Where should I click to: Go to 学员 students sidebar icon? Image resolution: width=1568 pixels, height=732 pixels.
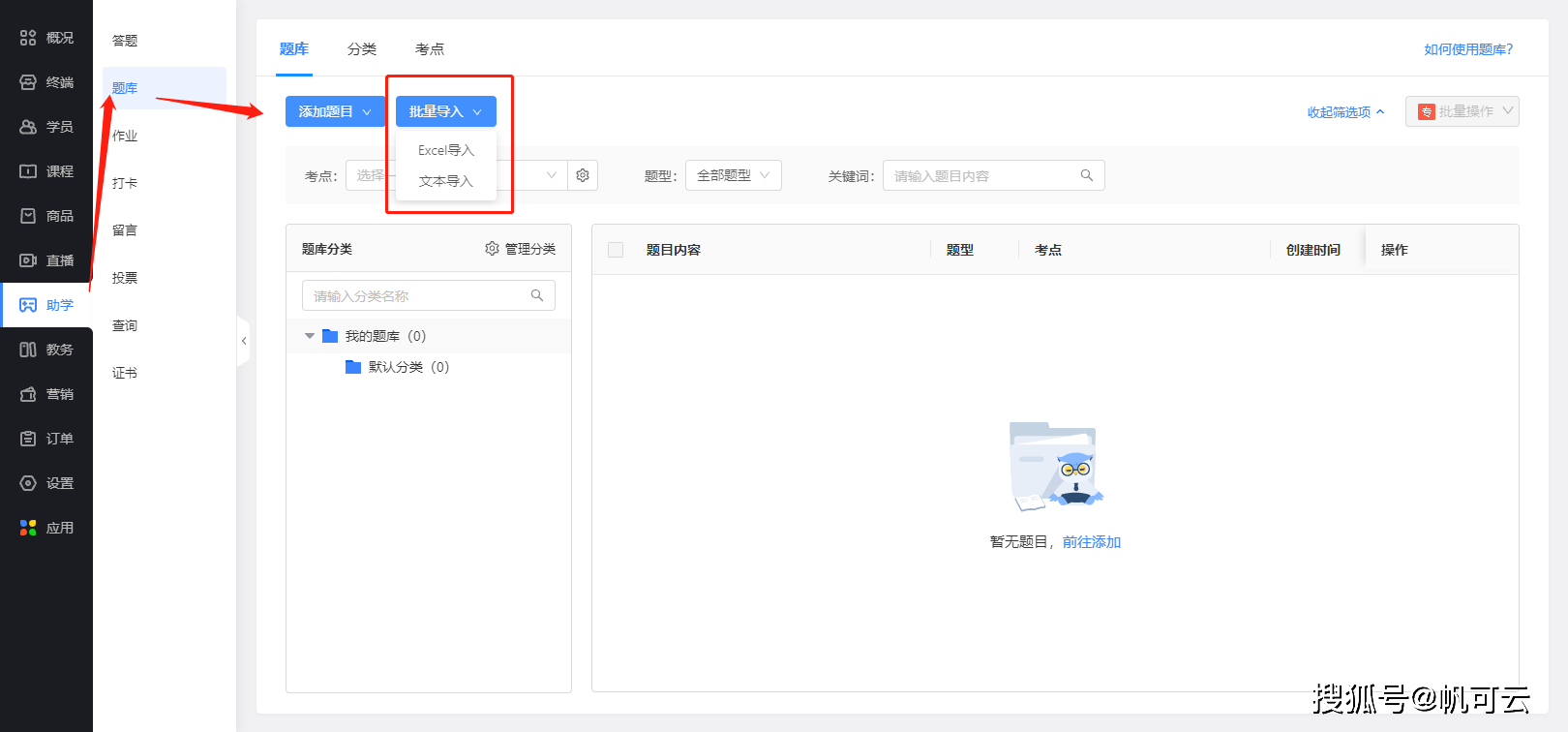[28, 127]
